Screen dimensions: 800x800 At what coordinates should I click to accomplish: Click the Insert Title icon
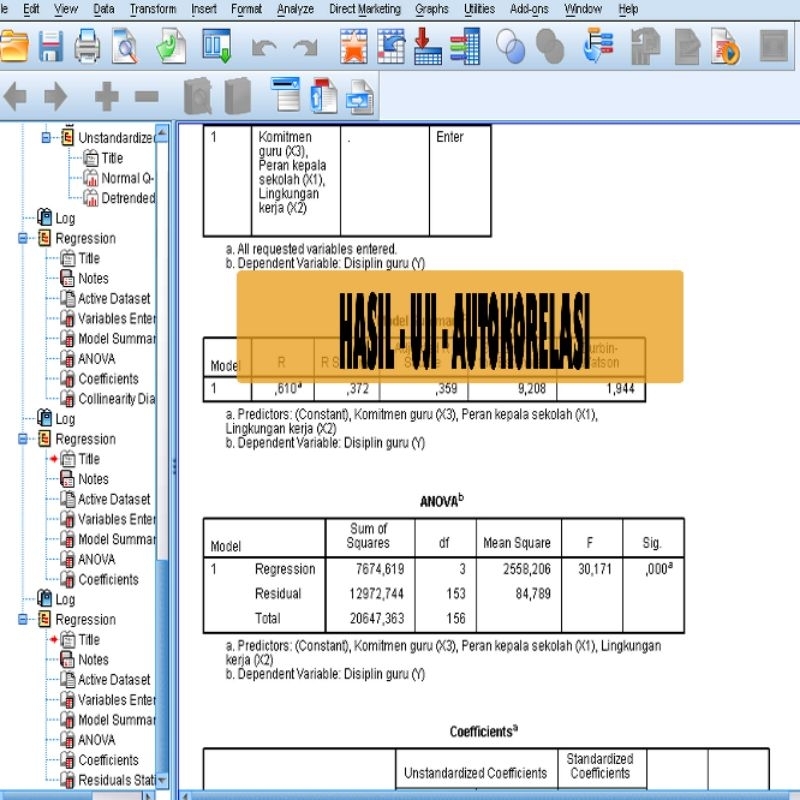[323, 96]
